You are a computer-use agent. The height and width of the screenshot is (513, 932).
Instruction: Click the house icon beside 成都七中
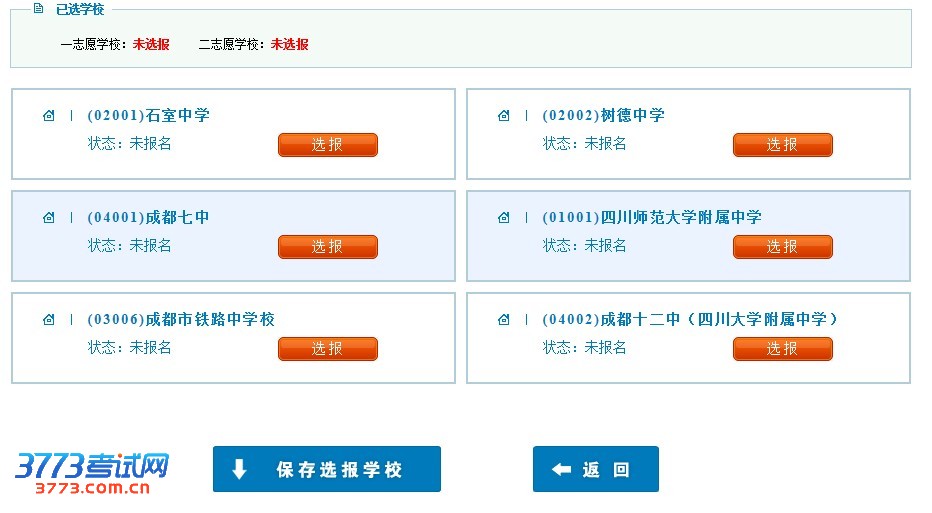48,217
